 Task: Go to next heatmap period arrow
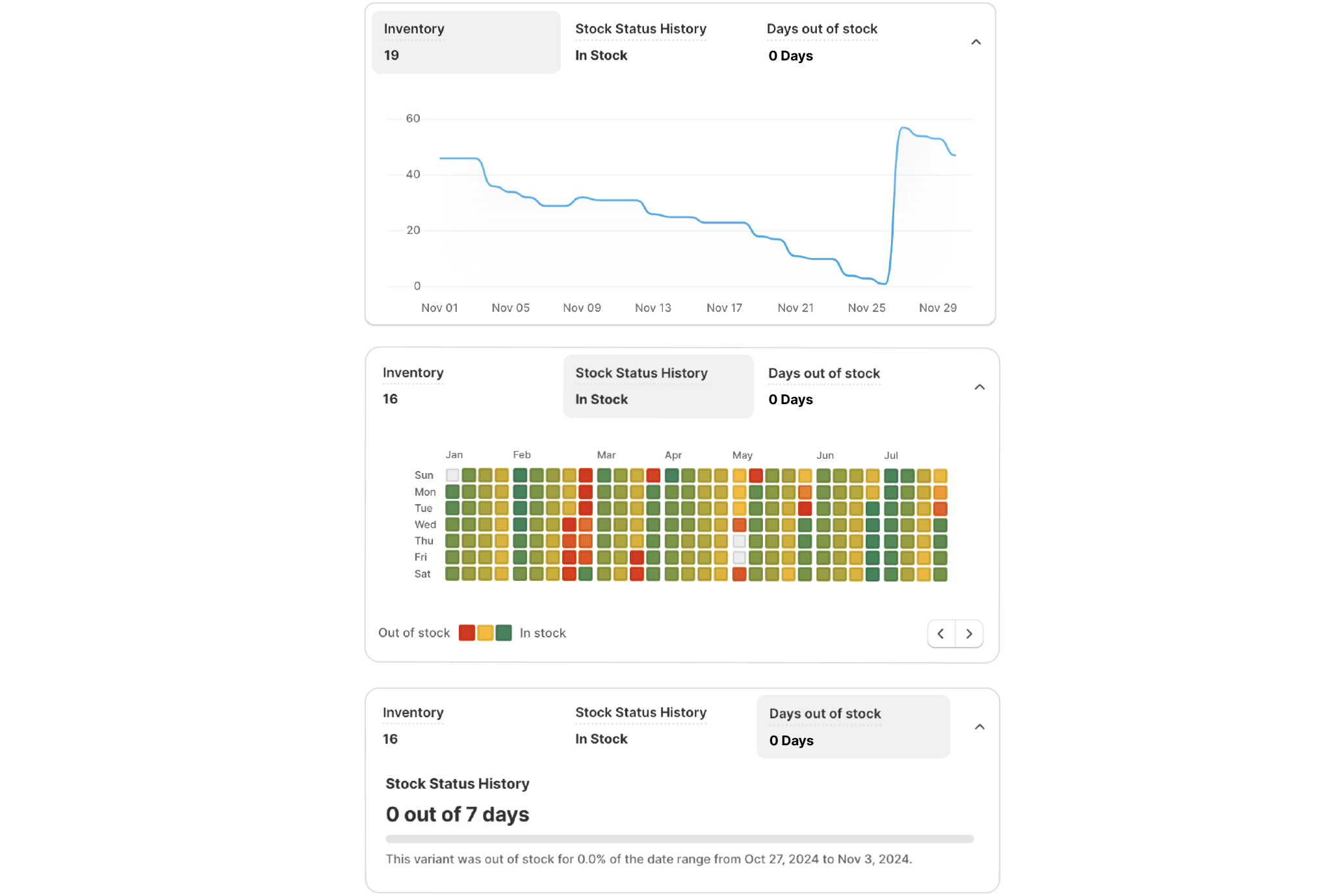[x=969, y=634]
